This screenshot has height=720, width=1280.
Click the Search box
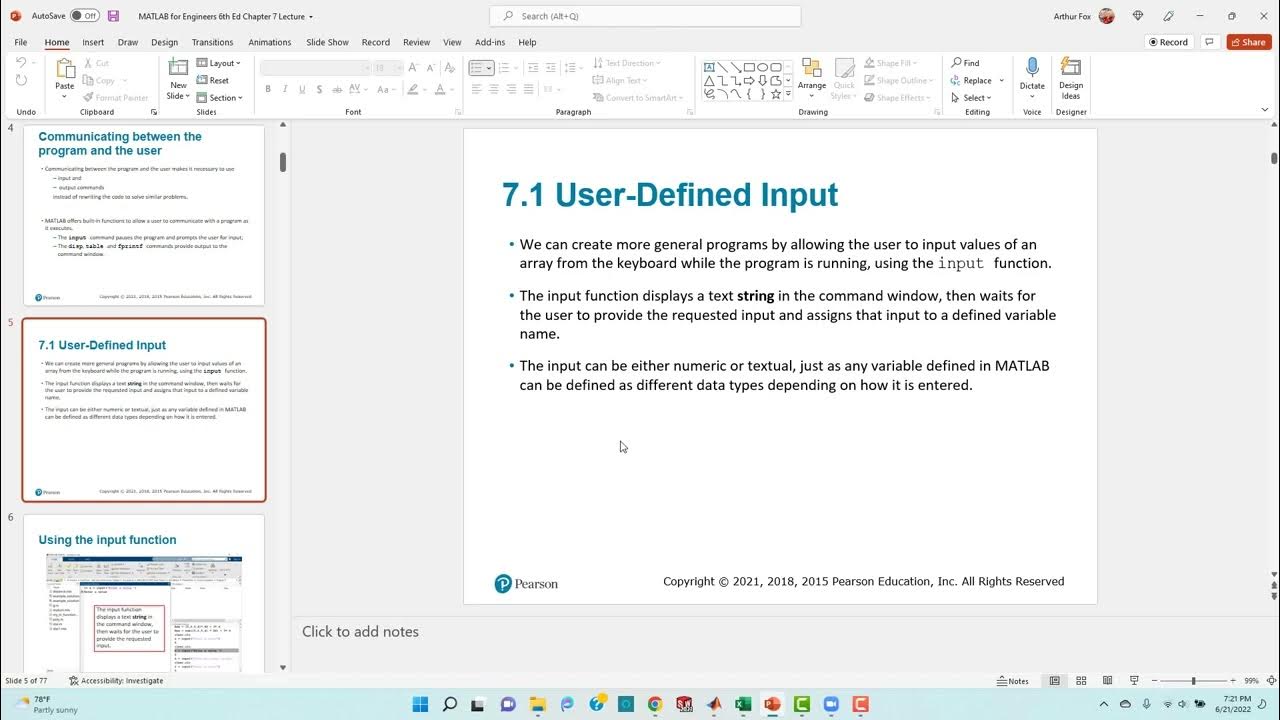pos(645,16)
